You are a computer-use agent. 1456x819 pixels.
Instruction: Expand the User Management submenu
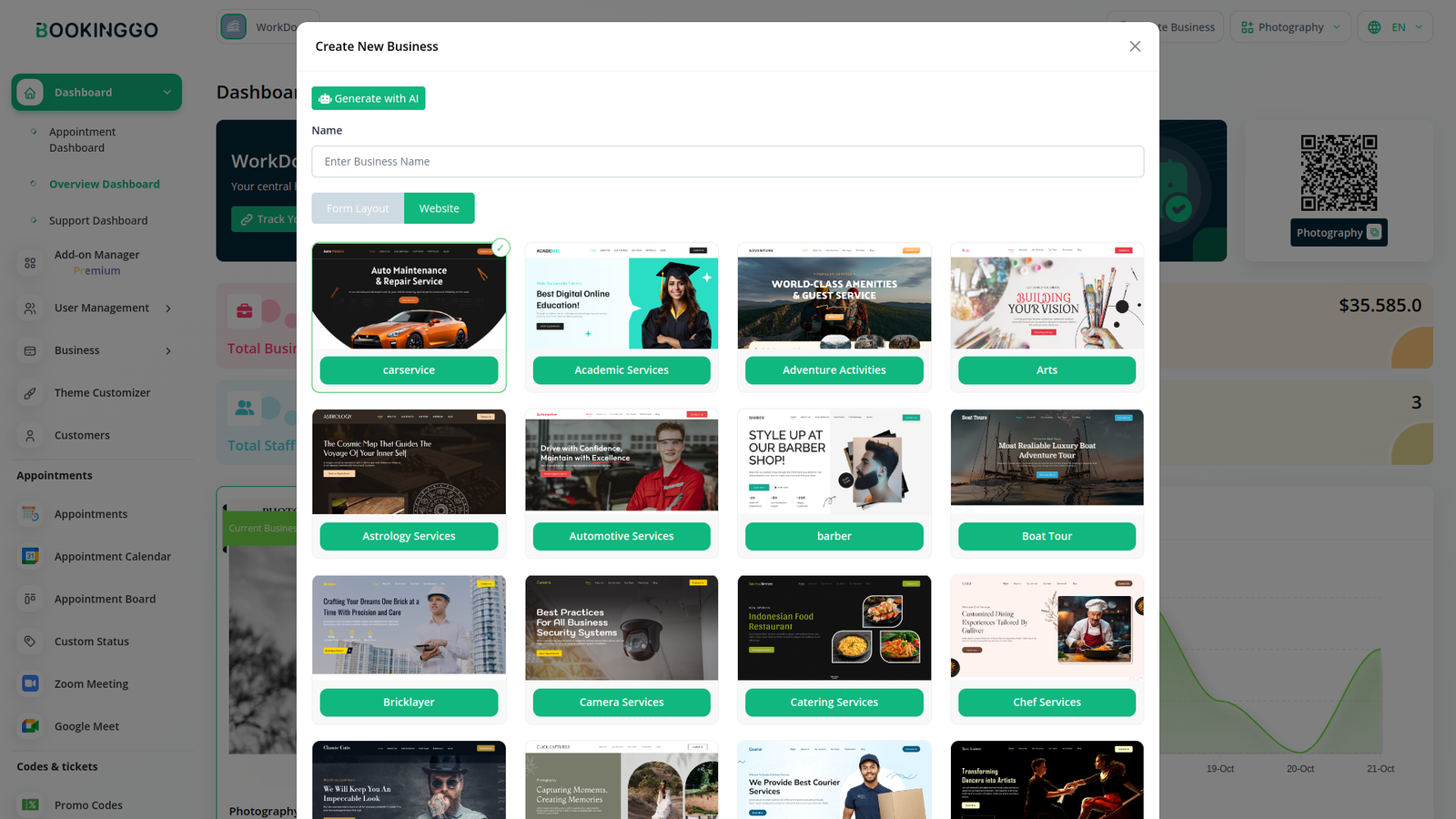168,308
